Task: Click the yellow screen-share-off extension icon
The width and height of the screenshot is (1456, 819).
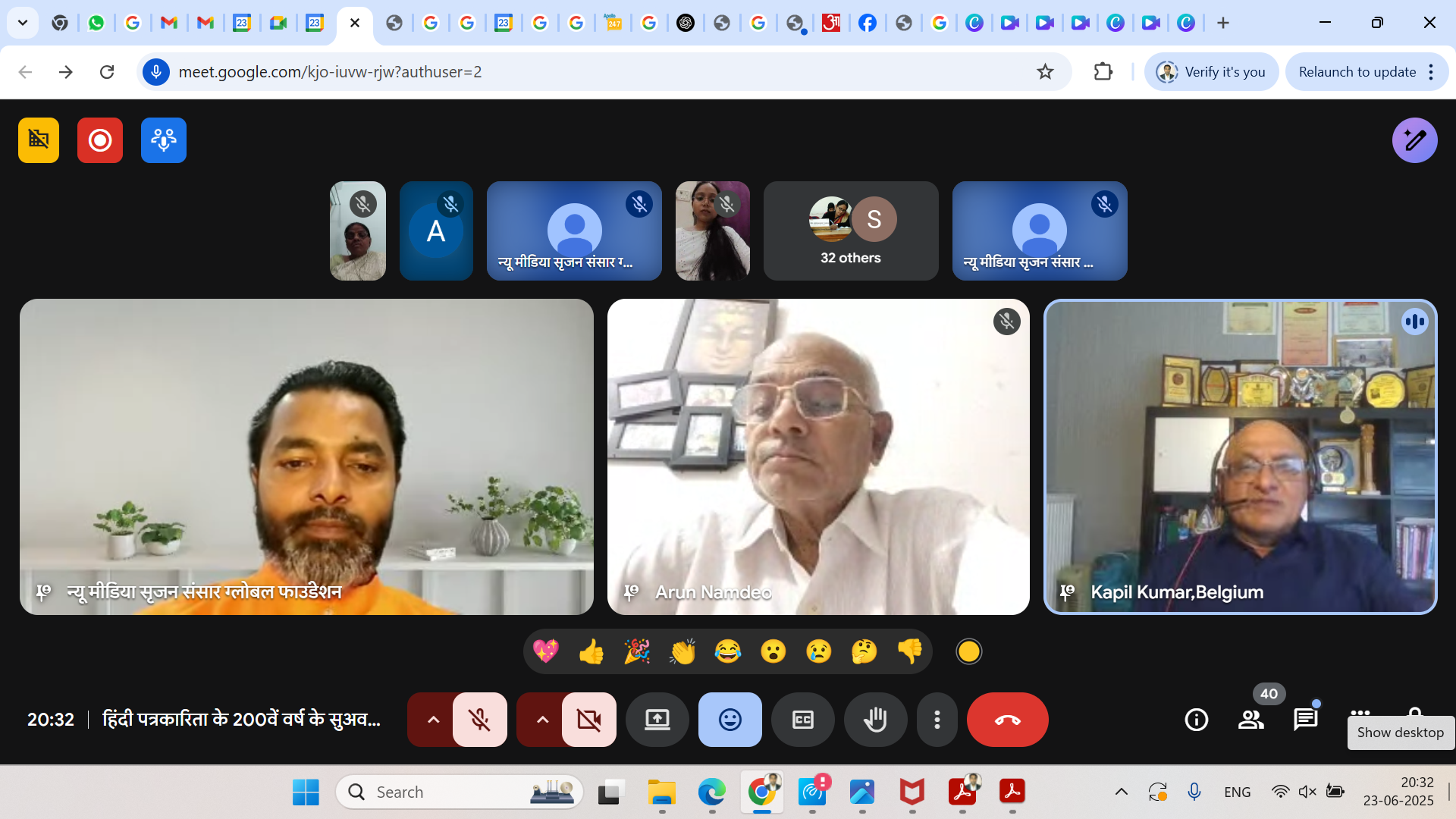Action: coord(39,140)
